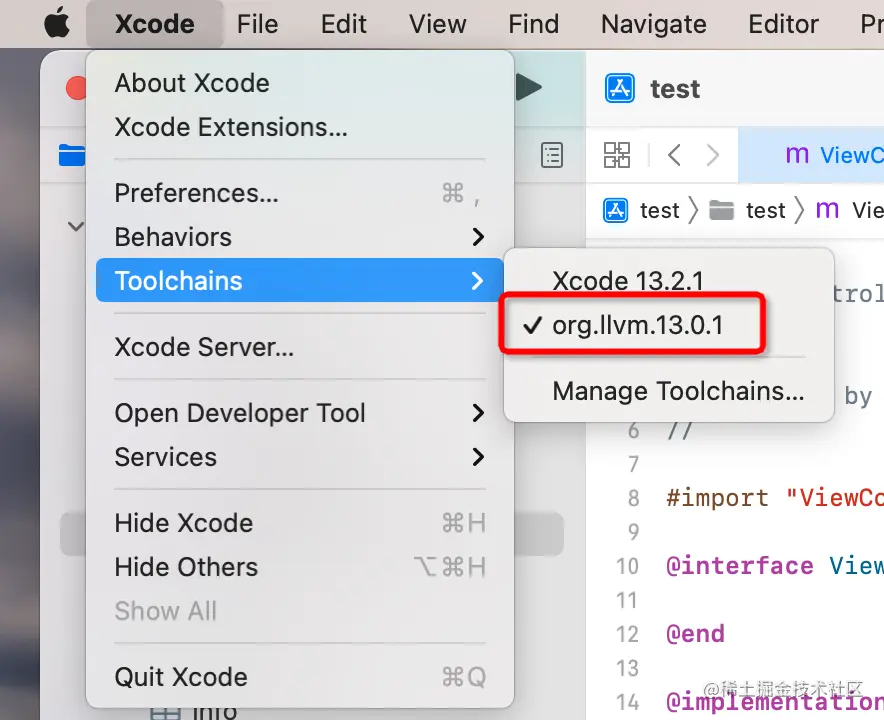Viewport: 884px width, 720px height.
Task: Click the @interface line of code
Action: pos(775,566)
